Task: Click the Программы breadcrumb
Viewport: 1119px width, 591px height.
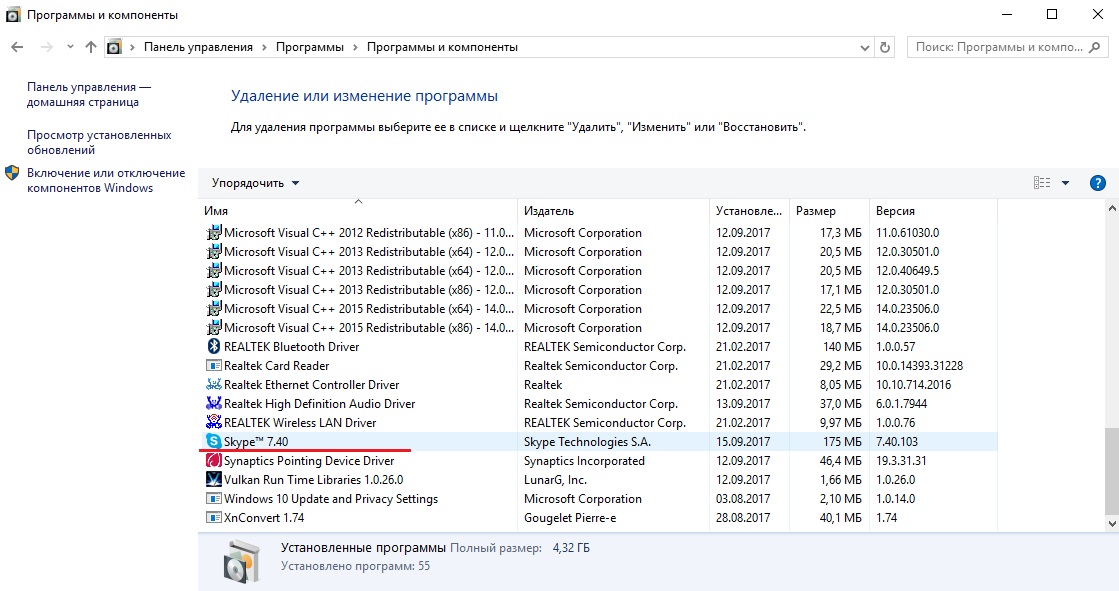Action: click(310, 47)
